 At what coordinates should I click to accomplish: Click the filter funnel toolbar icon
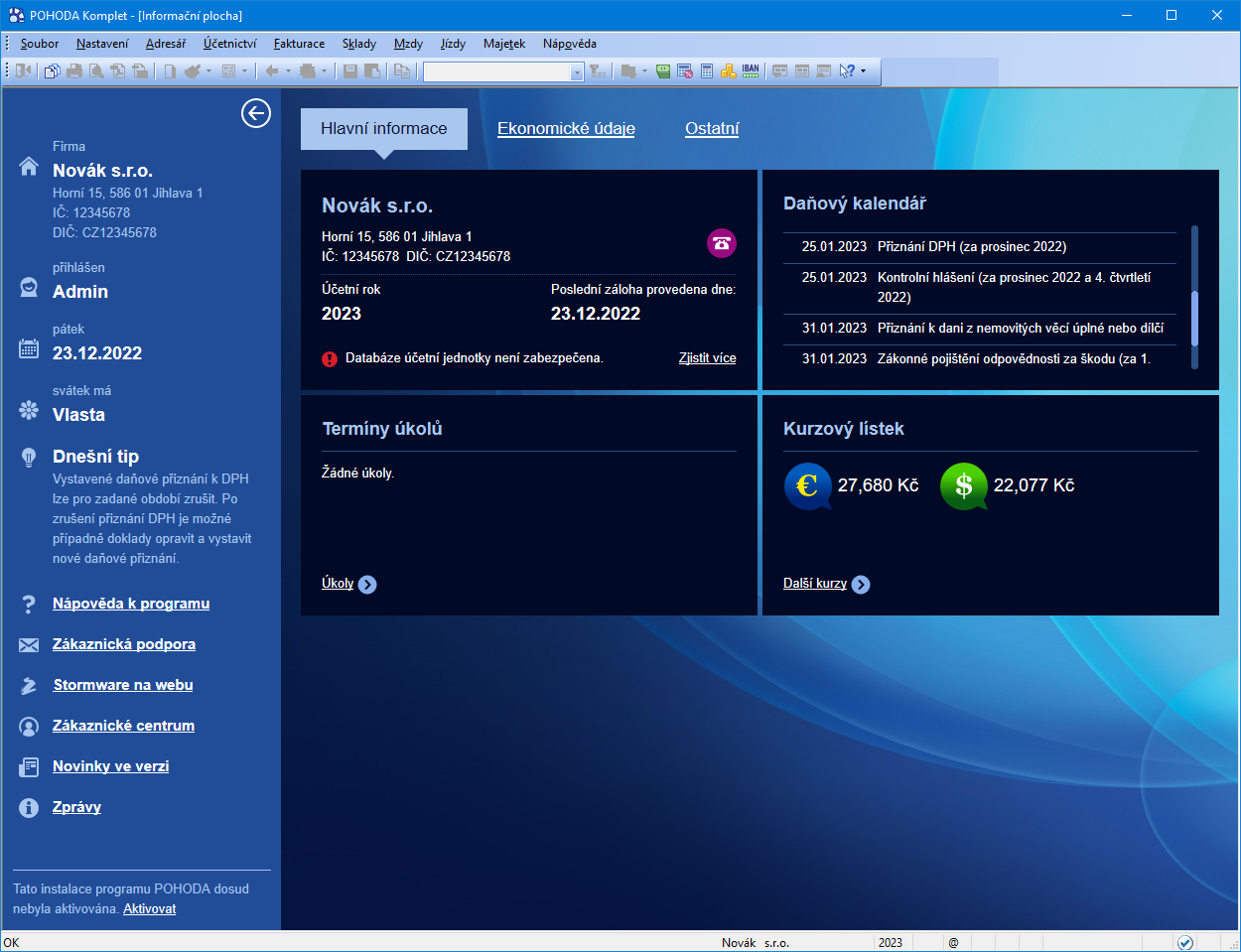click(597, 70)
